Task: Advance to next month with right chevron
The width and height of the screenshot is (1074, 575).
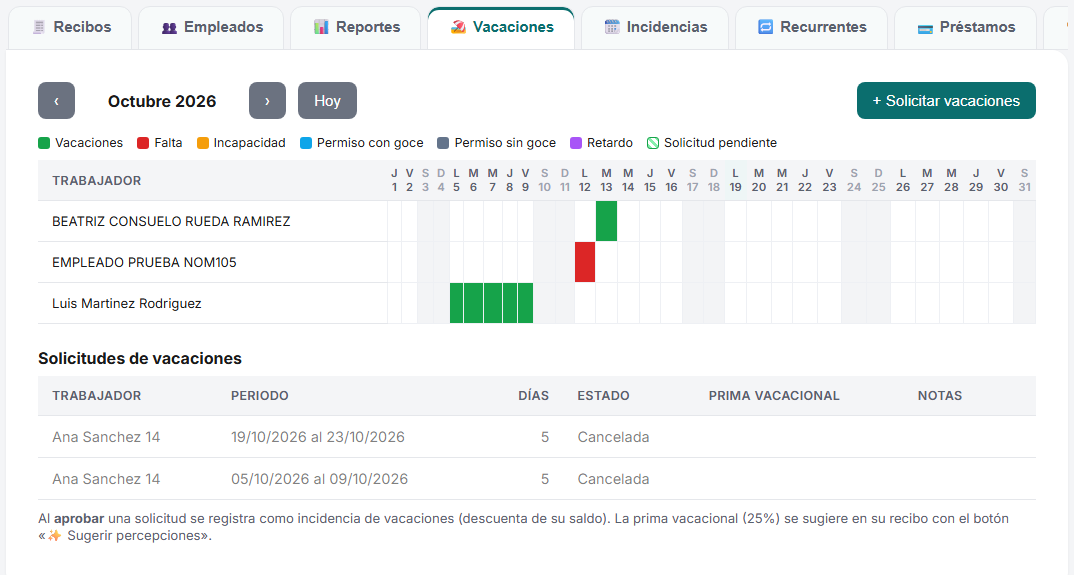Action: point(267,101)
